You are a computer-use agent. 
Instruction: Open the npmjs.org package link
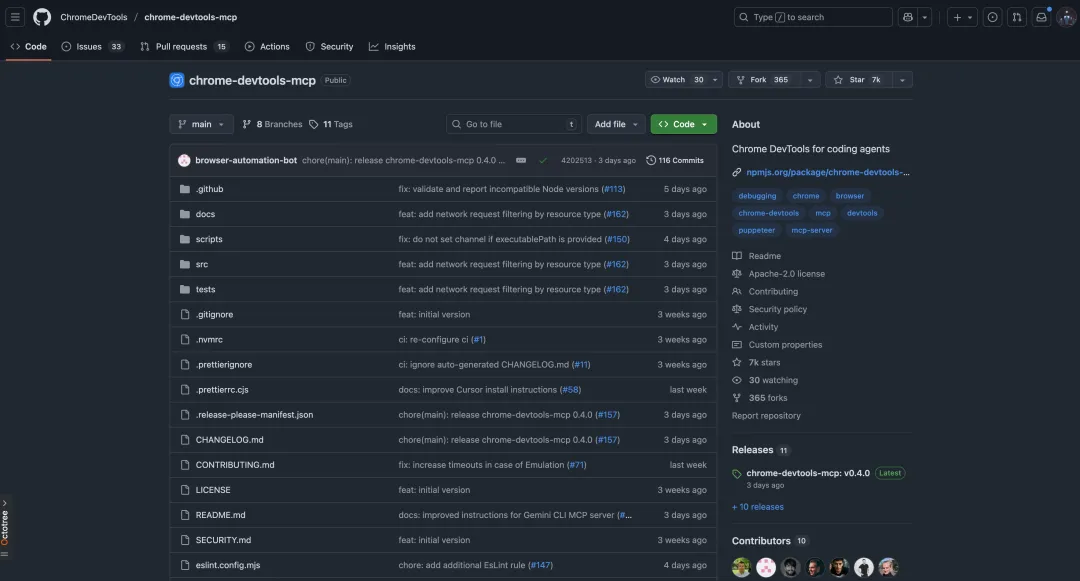827,172
